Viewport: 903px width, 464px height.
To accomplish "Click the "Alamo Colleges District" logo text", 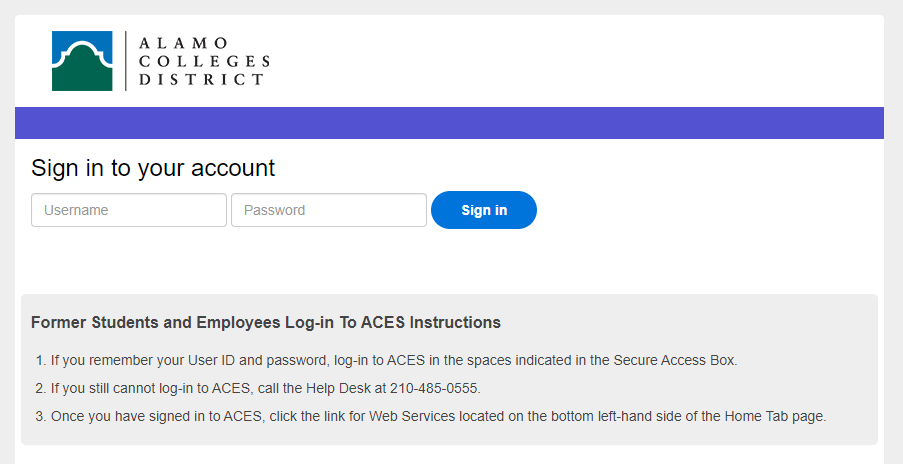I will [x=204, y=61].
